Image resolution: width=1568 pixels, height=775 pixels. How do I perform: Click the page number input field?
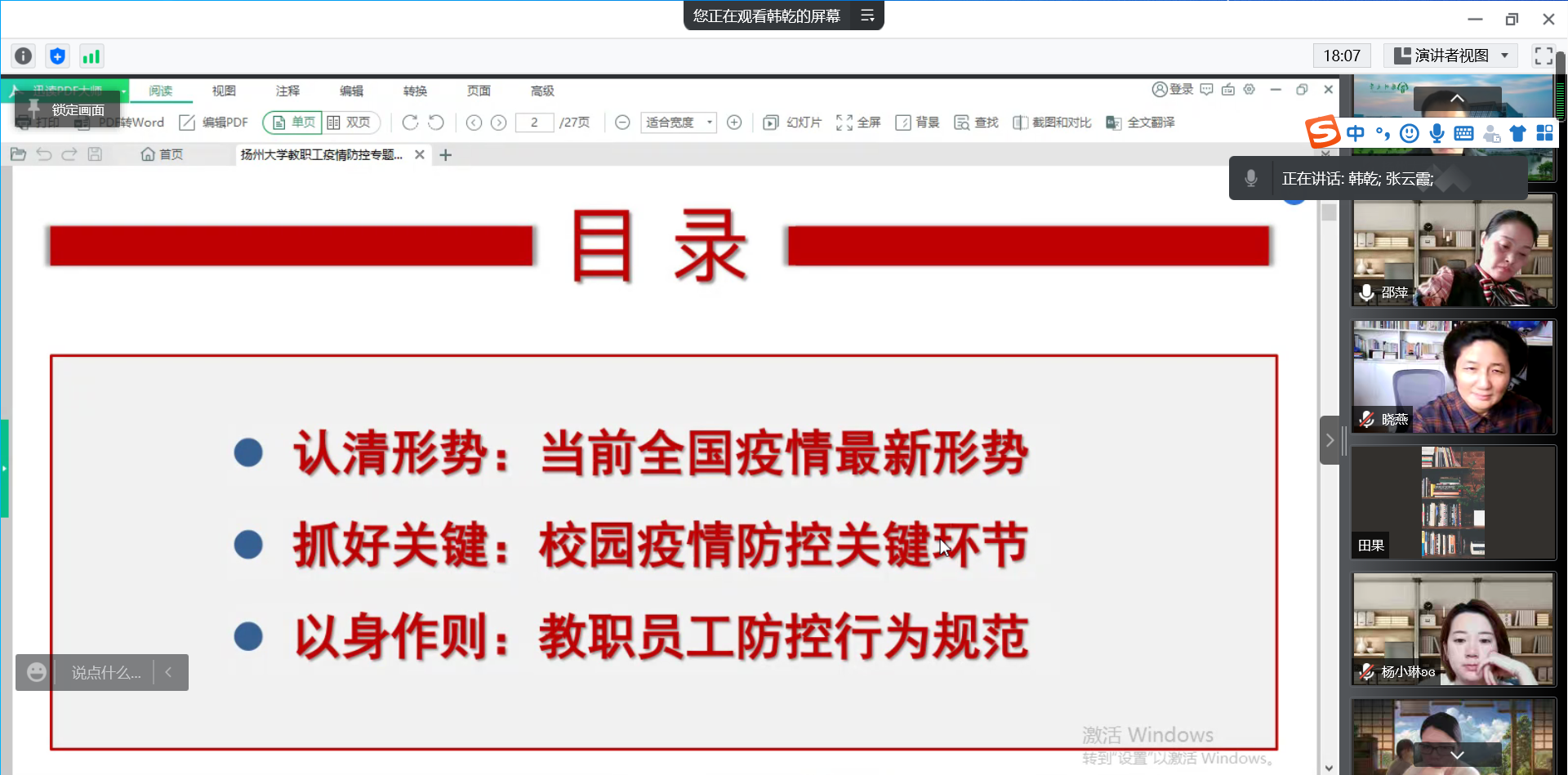click(534, 122)
